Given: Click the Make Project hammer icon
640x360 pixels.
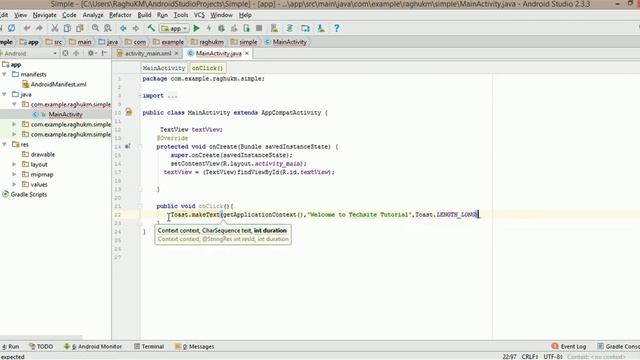Looking at the screenshot, I should point(151,28).
